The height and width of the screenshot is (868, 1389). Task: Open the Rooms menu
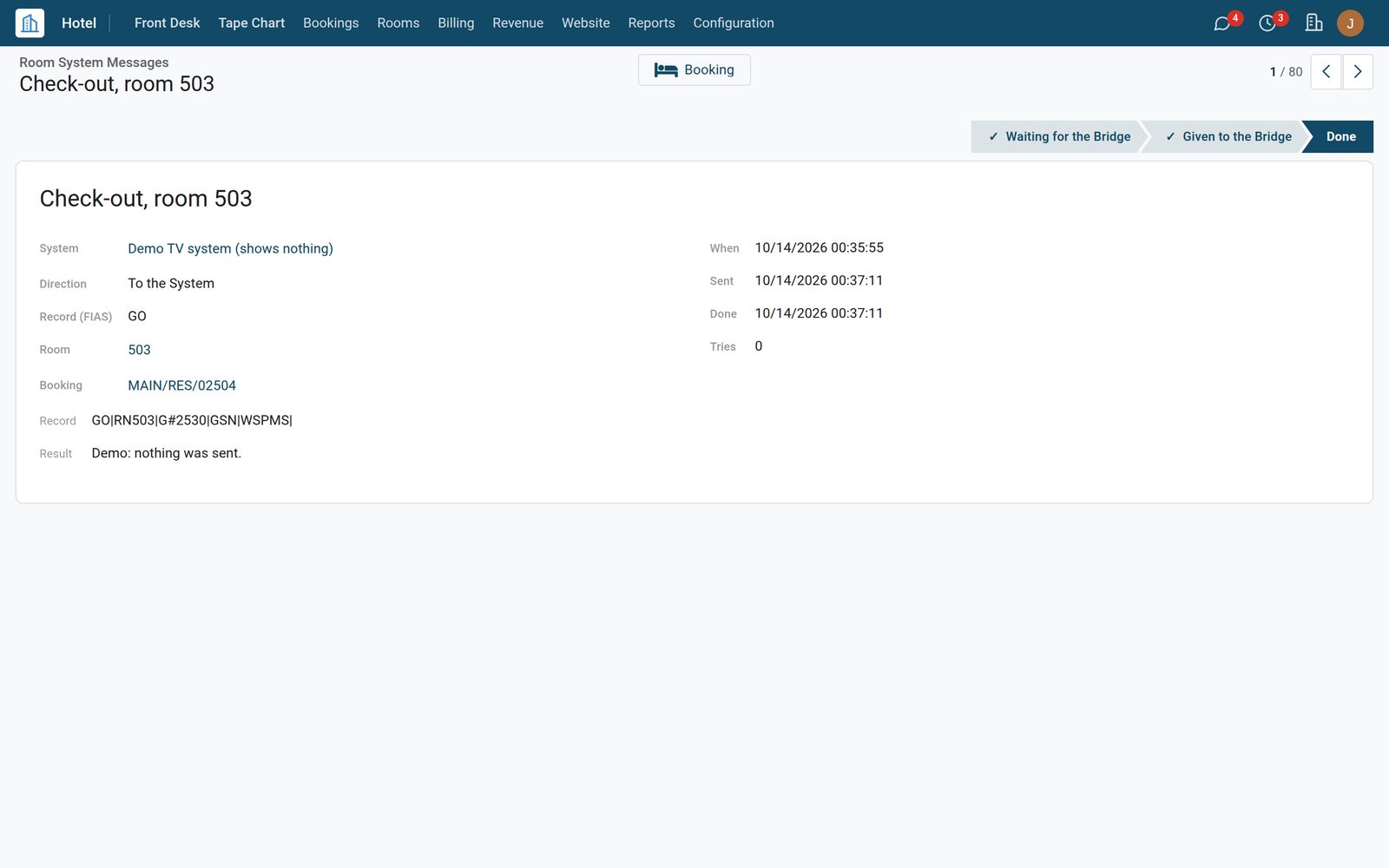click(398, 23)
